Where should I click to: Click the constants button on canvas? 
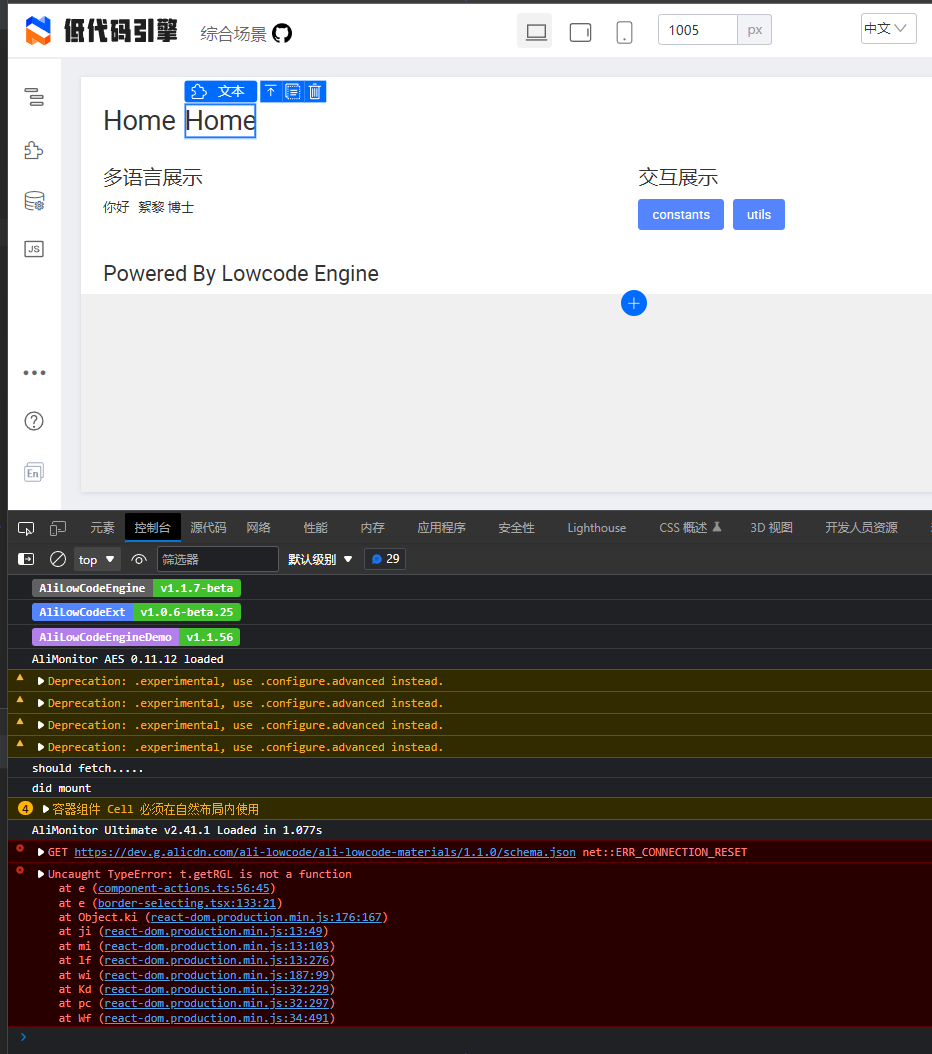[681, 214]
